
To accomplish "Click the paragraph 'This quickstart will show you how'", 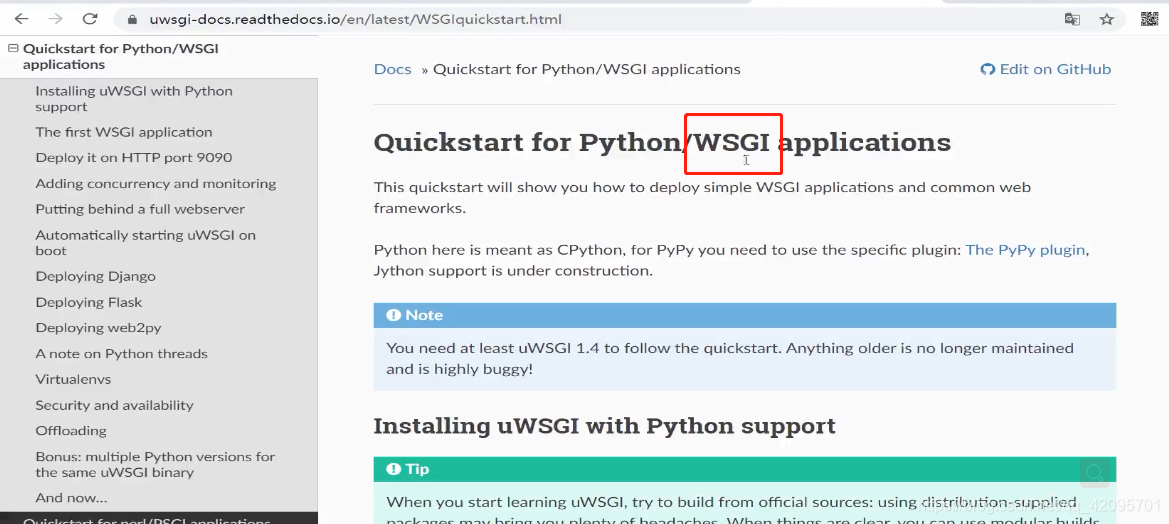I will [702, 198].
